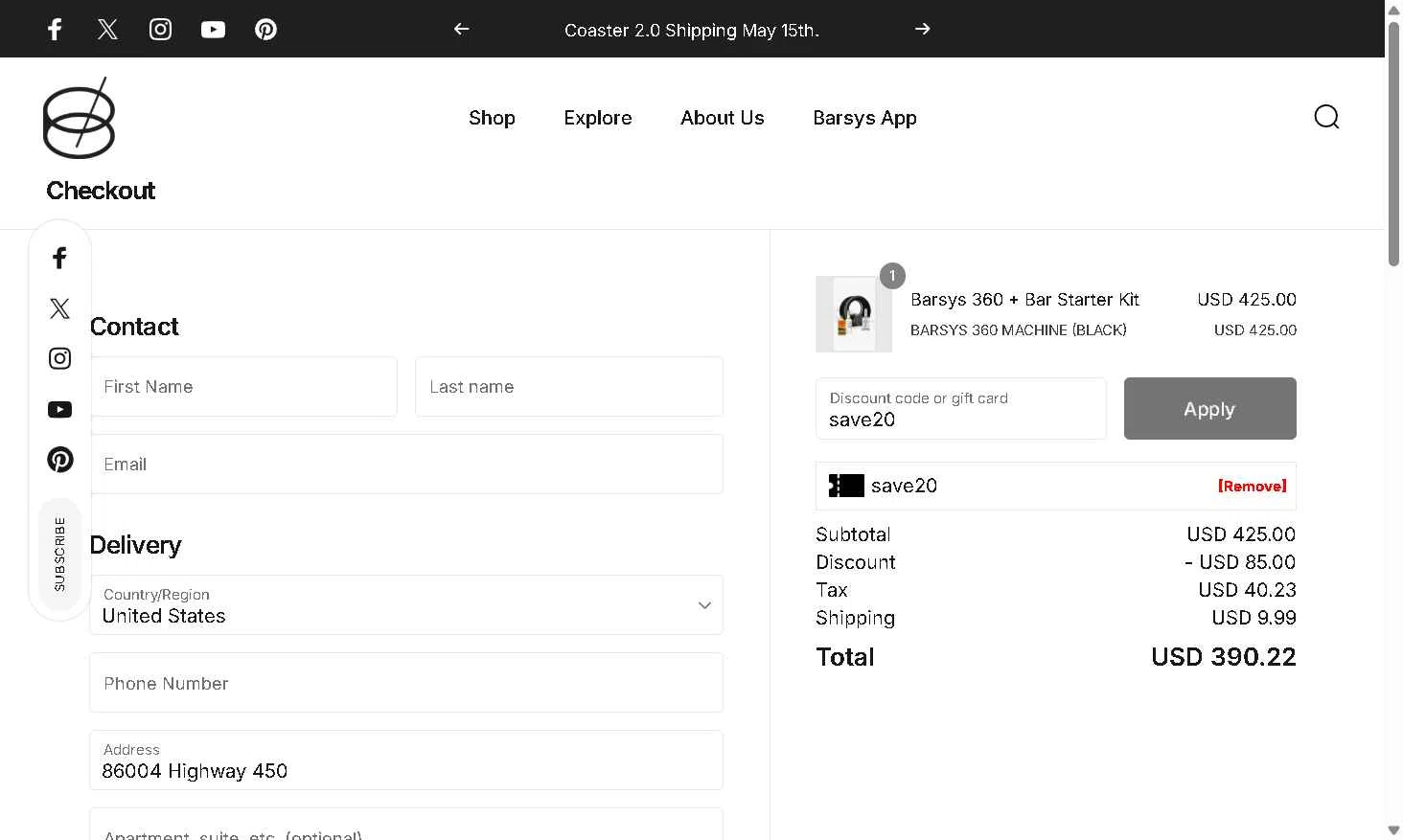The width and height of the screenshot is (1403, 840).
Task: Open Instagram in the floating sidebar
Action: pos(59,358)
